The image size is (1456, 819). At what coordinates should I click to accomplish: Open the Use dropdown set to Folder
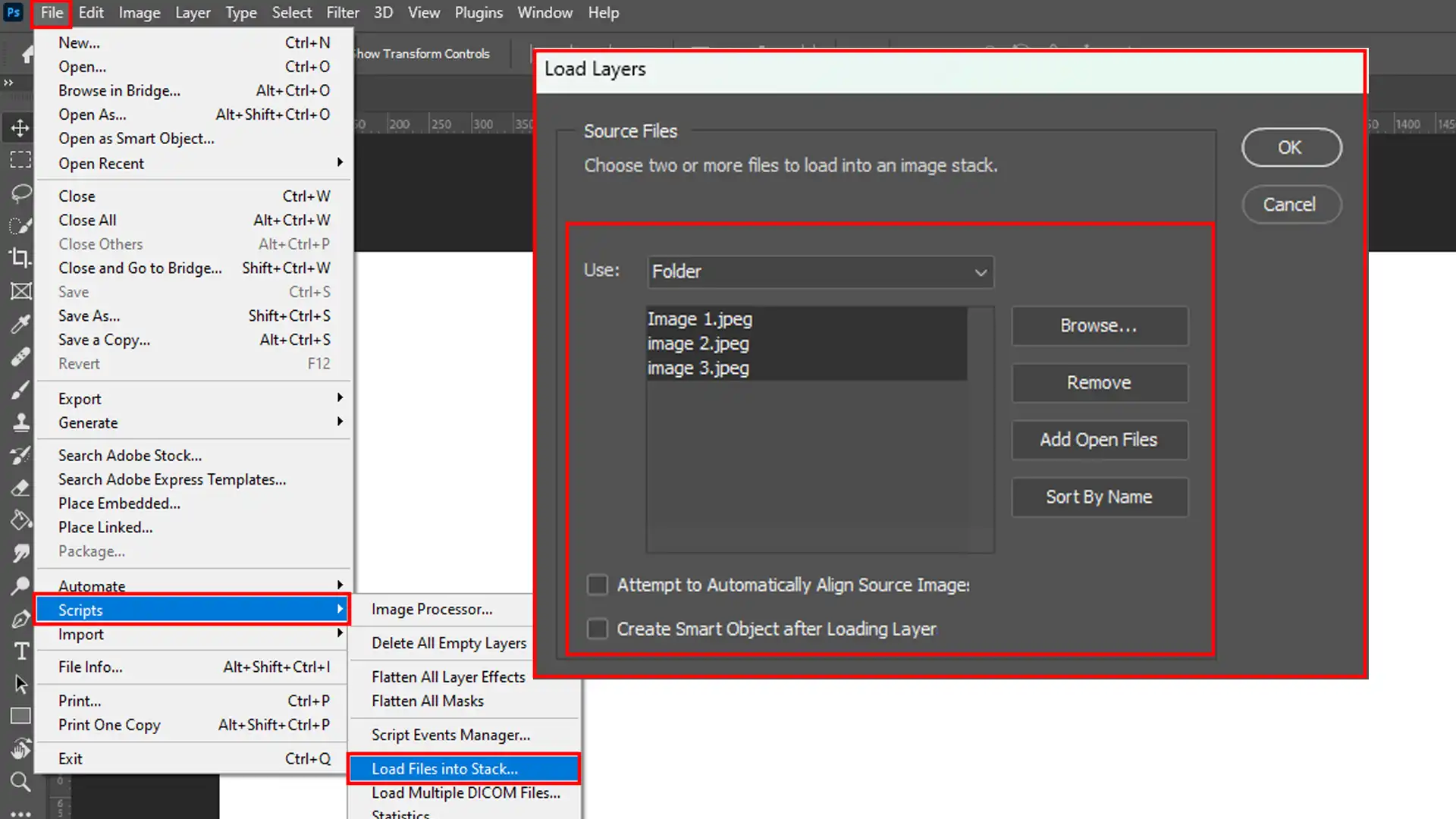tap(821, 271)
